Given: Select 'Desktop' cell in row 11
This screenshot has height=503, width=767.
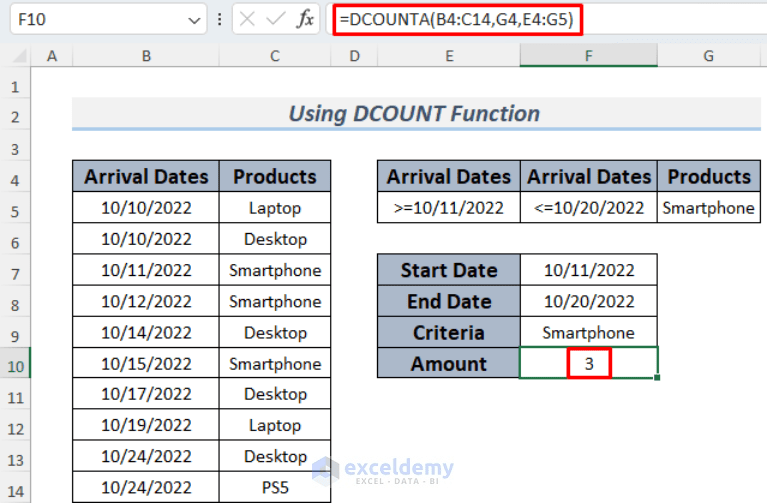Looking at the screenshot, I should (275, 394).
